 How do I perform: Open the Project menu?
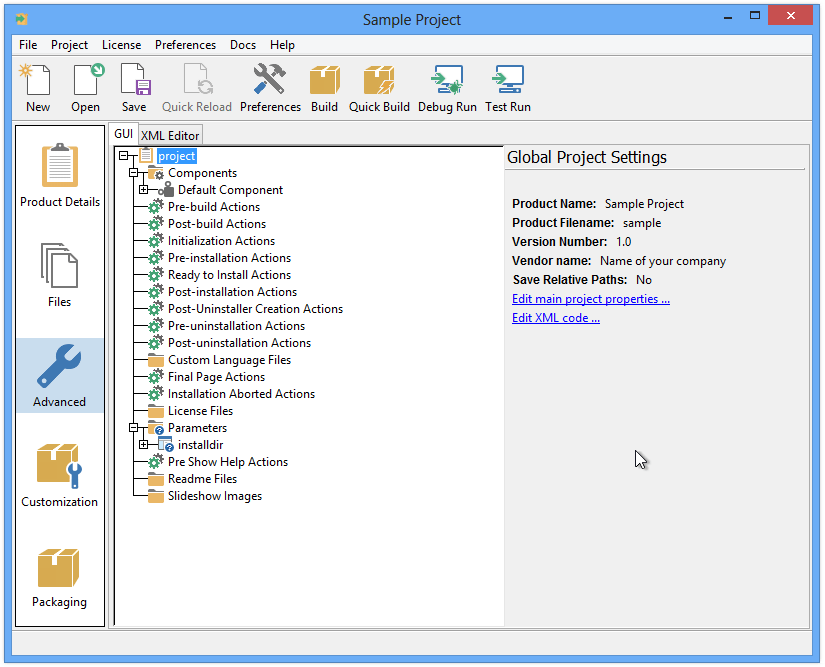(x=69, y=44)
